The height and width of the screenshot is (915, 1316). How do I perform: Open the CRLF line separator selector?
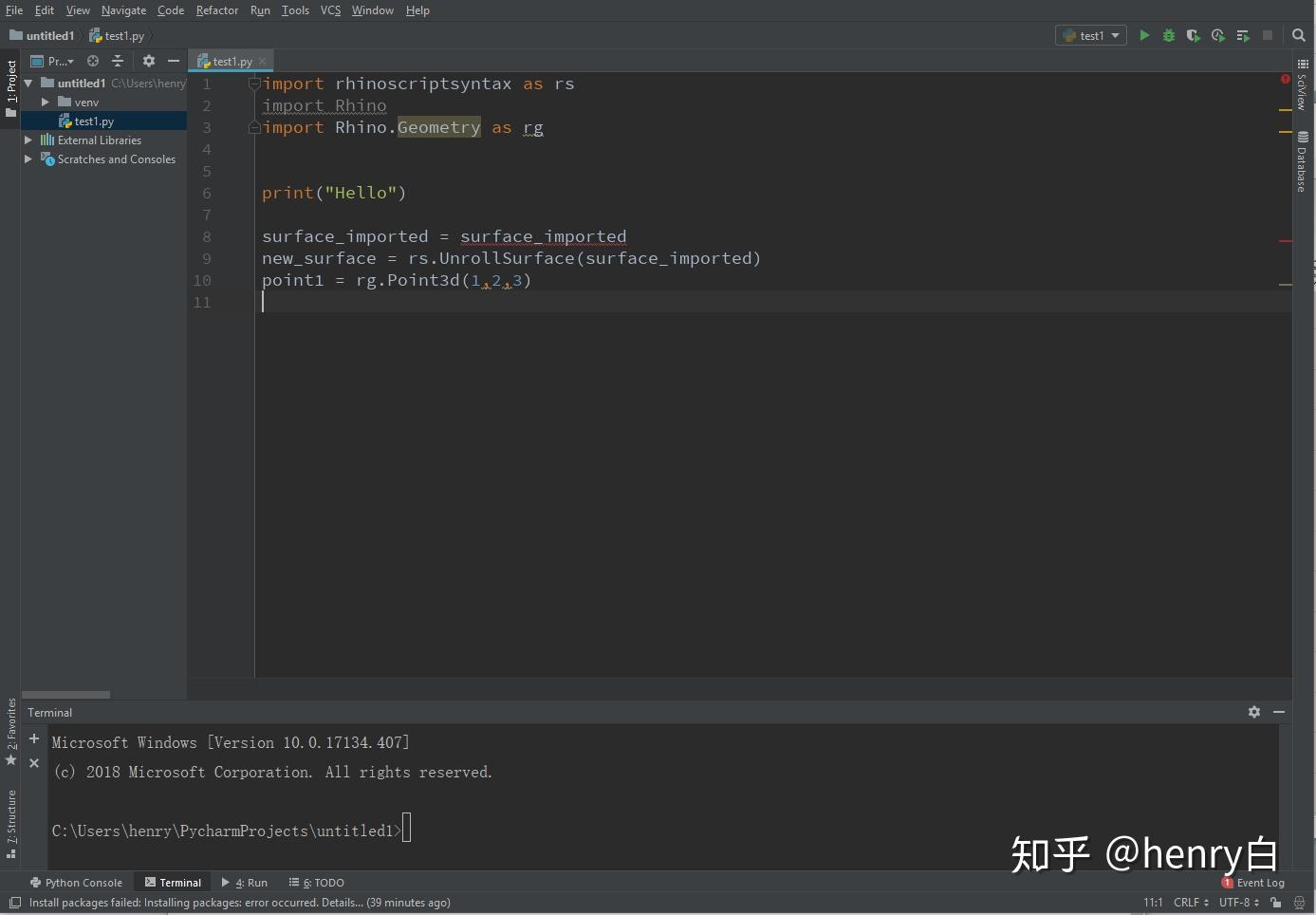(x=1191, y=903)
